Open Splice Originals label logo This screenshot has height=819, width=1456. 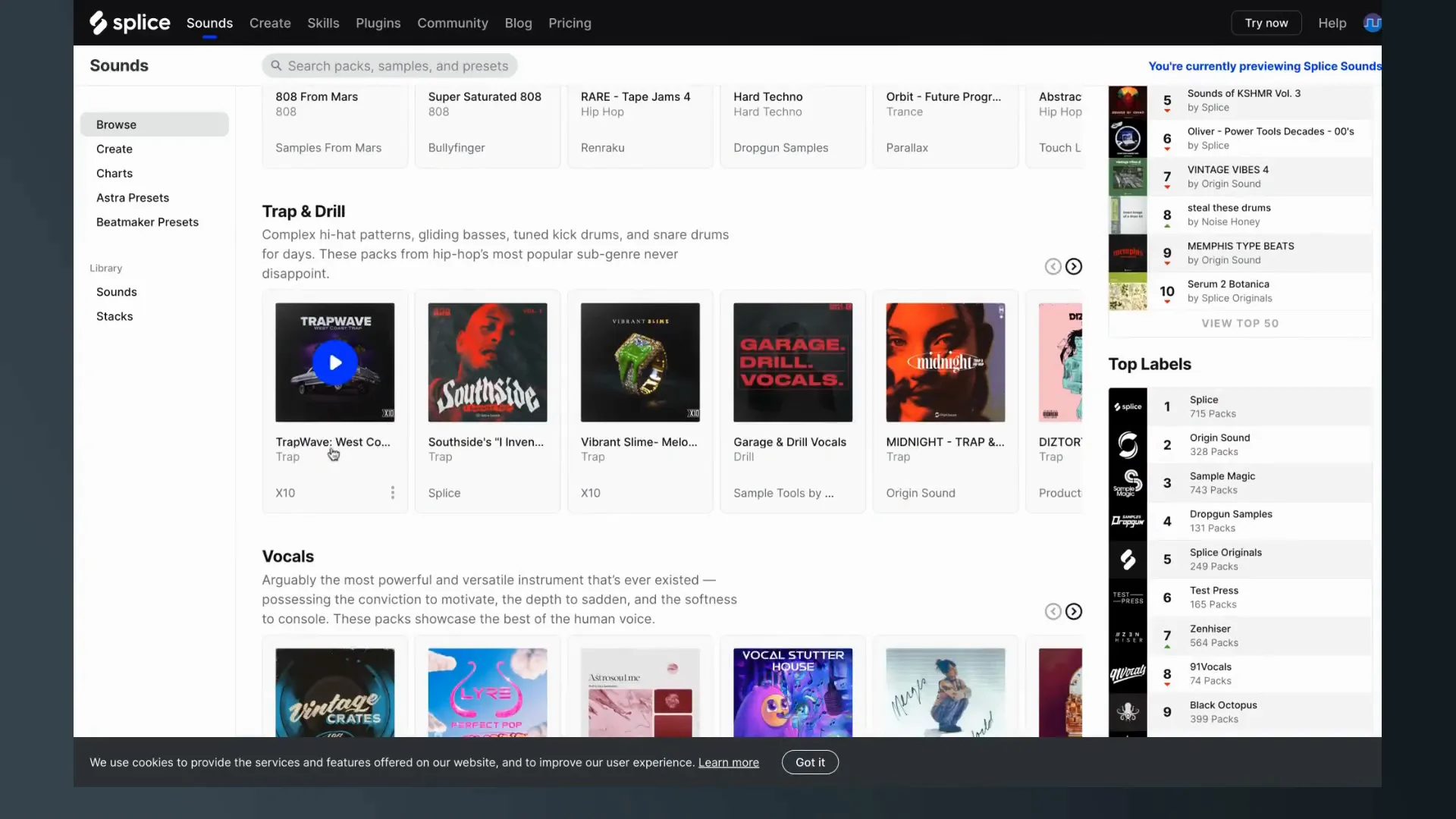(1128, 560)
